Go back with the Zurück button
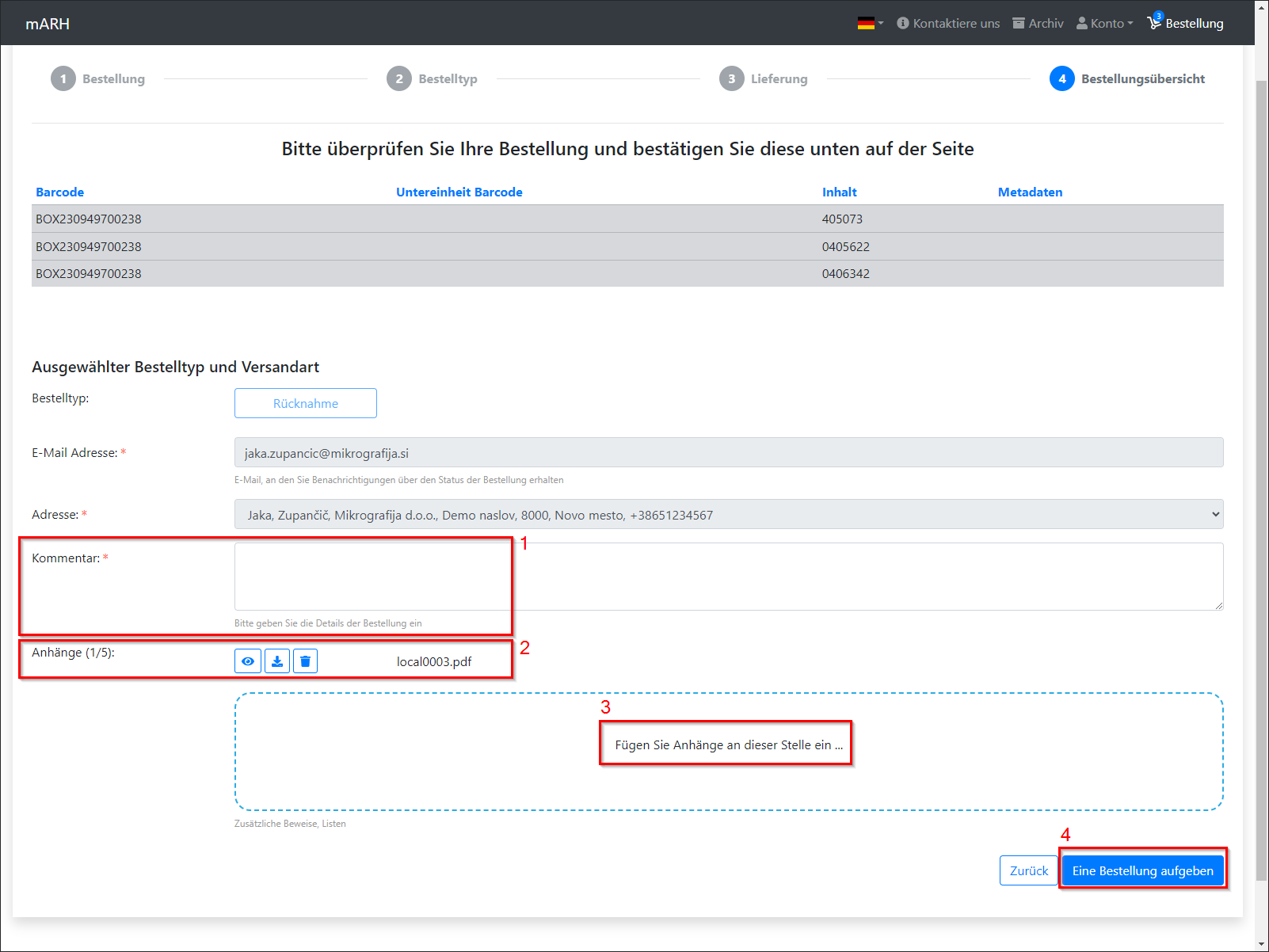The height and width of the screenshot is (952, 1269). pos(1028,870)
